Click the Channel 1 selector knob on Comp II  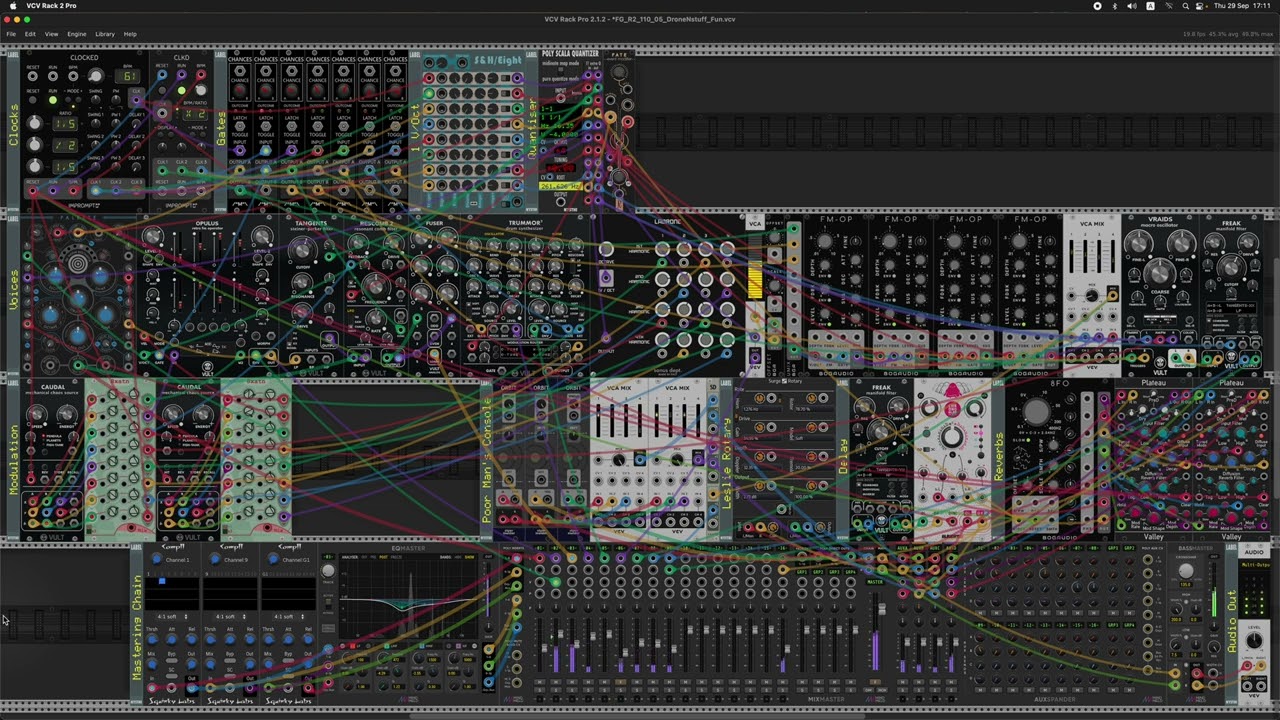[157, 560]
